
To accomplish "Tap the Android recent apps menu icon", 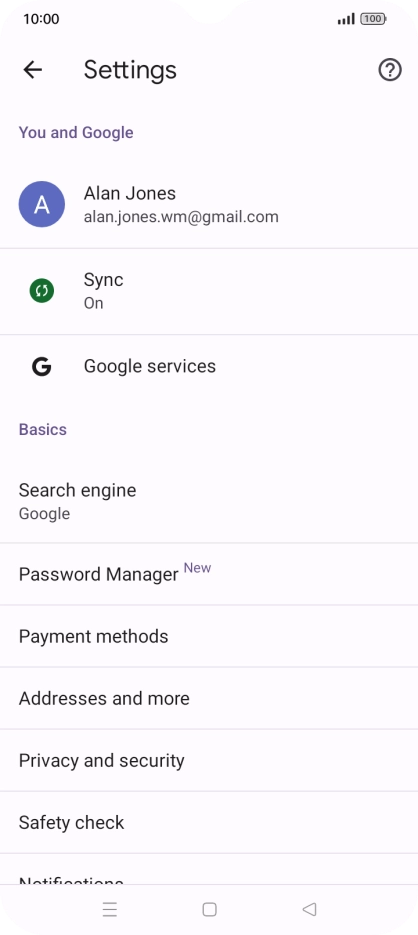I will [x=110, y=909].
